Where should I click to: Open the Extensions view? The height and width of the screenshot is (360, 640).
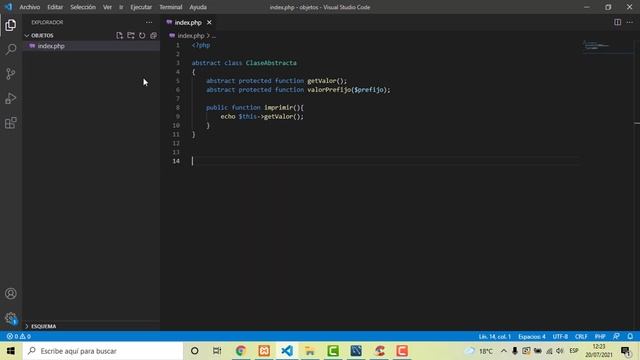click(x=11, y=123)
